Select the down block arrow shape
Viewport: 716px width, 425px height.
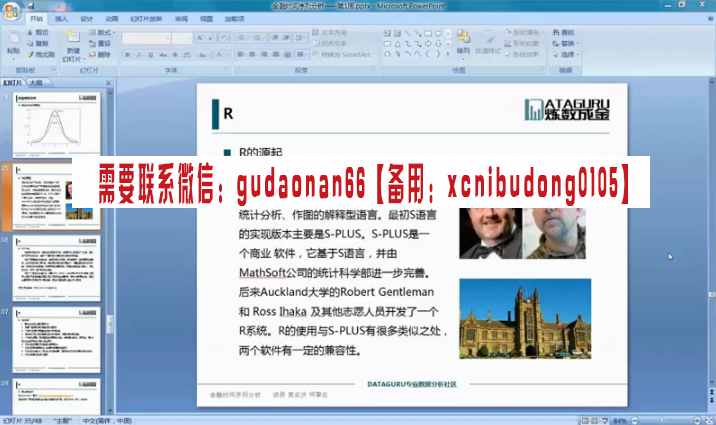point(438,44)
